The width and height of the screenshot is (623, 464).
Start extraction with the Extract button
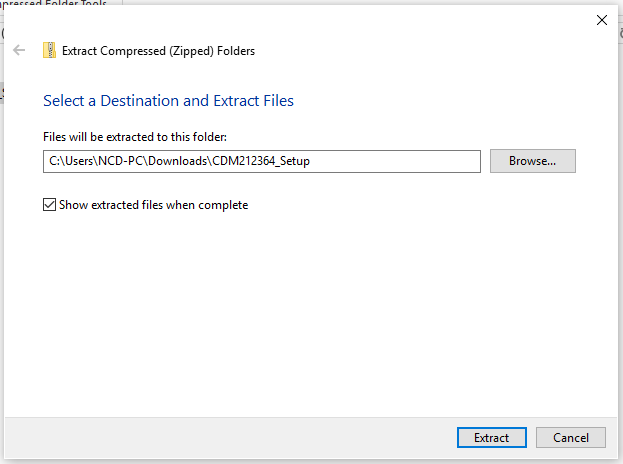(491, 437)
